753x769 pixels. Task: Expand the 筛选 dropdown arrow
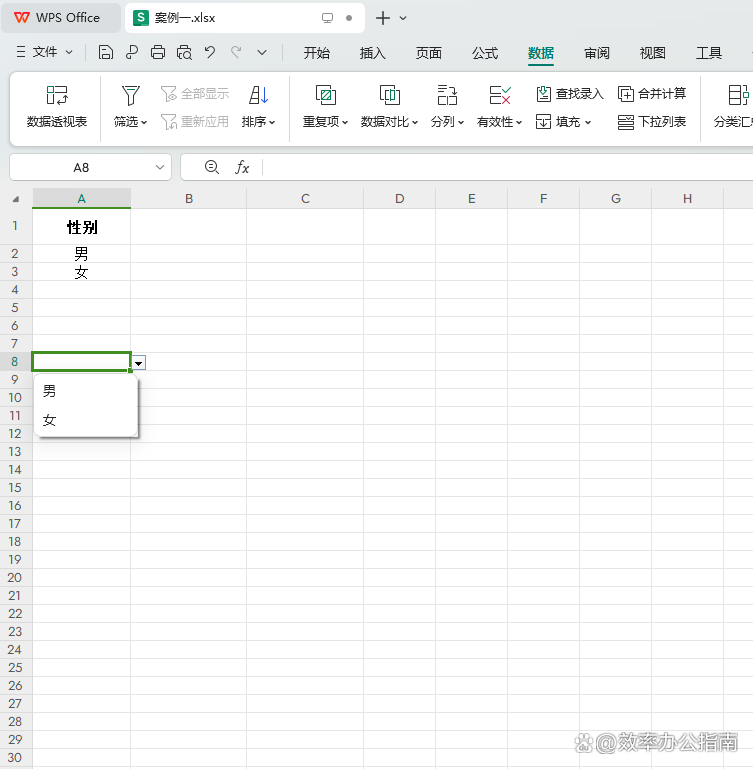[144, 122]
